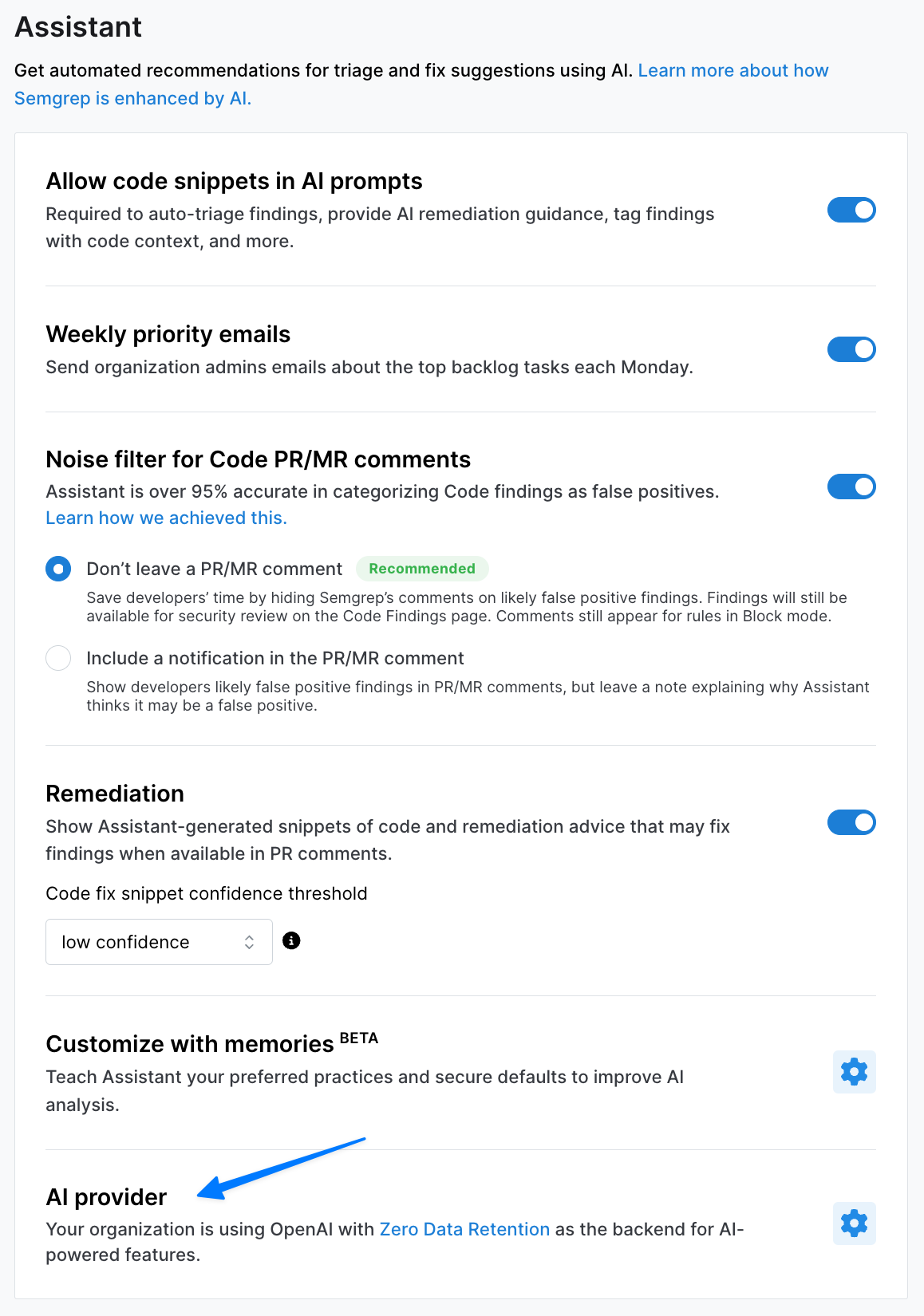
Task: Click the low confidence selector chevrons
Action: [248, 942]
